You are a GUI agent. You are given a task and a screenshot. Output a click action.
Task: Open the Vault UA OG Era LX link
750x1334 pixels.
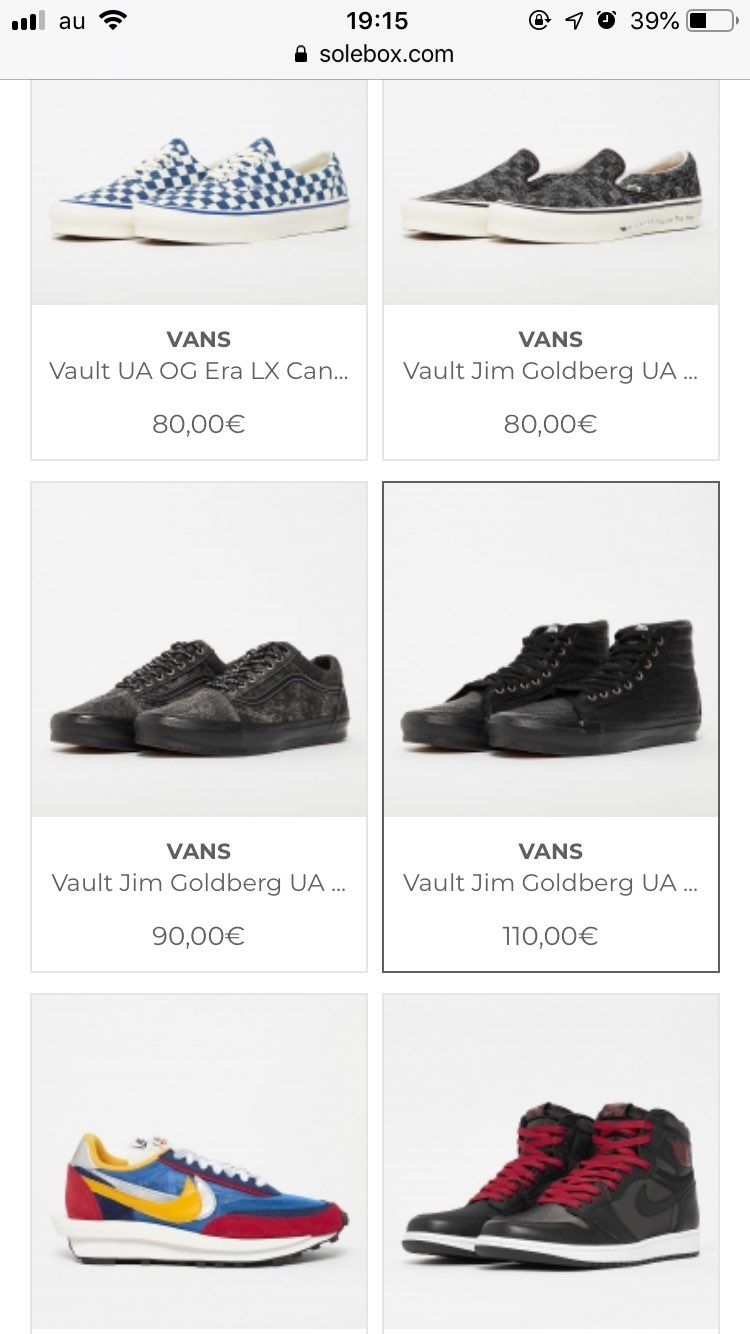pyautogui.click(x=199, y=371)
